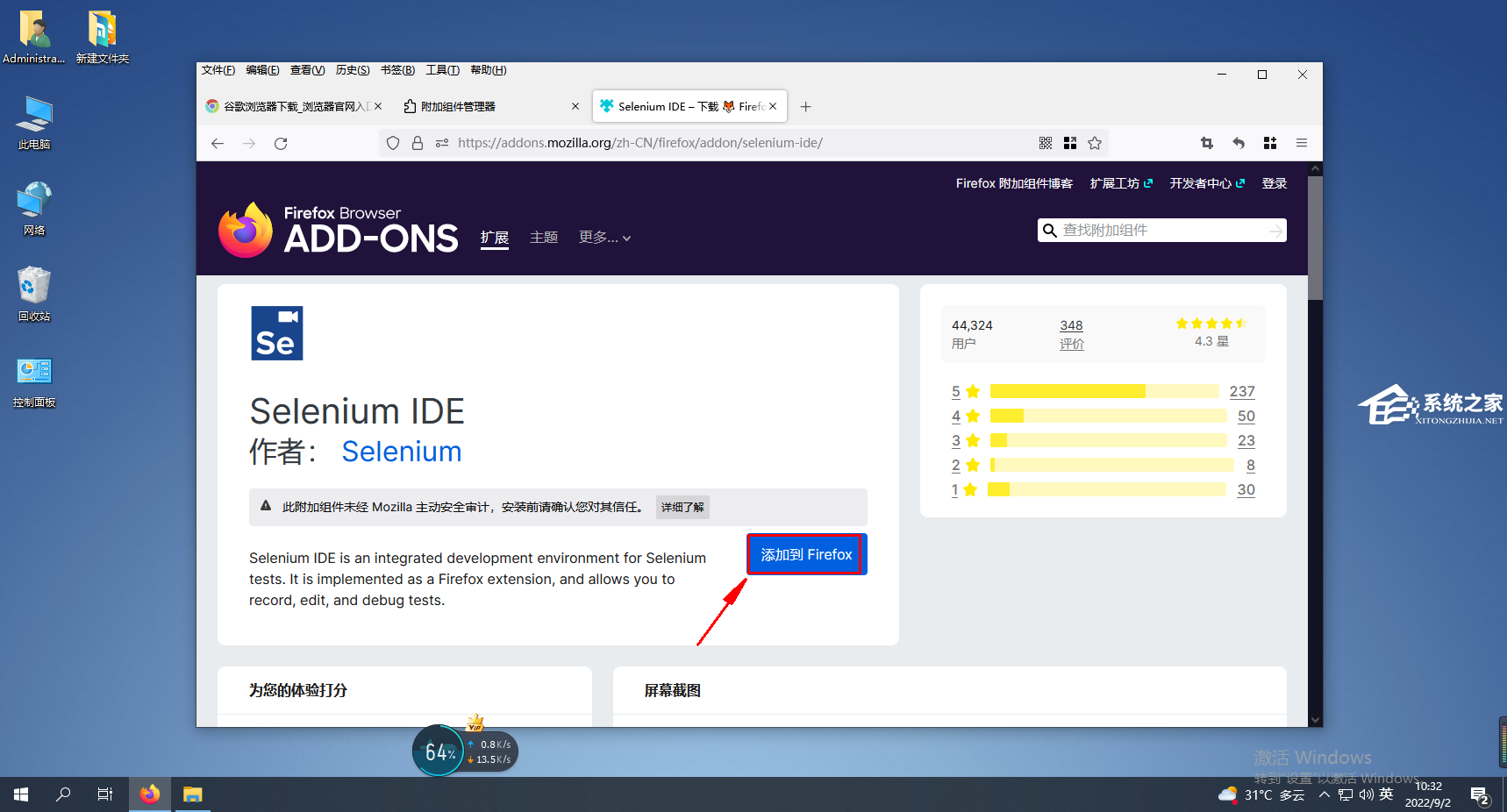Reload the page with the refresh icon
1507x812 pixels.
coord(281,144)
